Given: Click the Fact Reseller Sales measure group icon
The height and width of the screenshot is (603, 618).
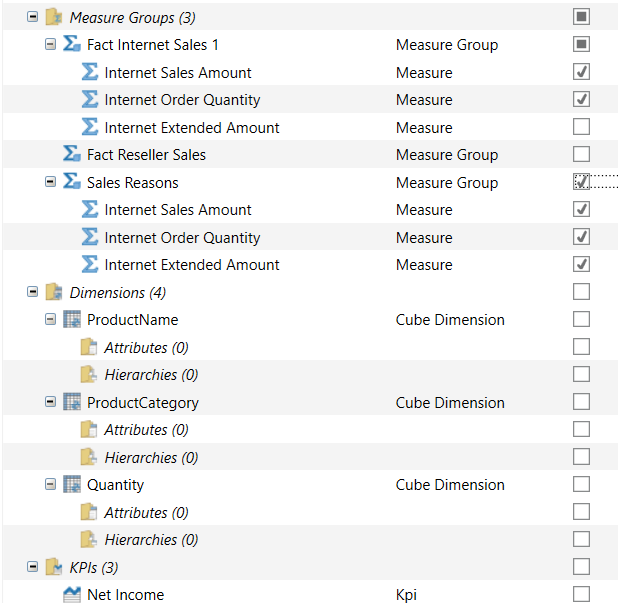Looking at the screenshot, I should [x=71, y=155].
